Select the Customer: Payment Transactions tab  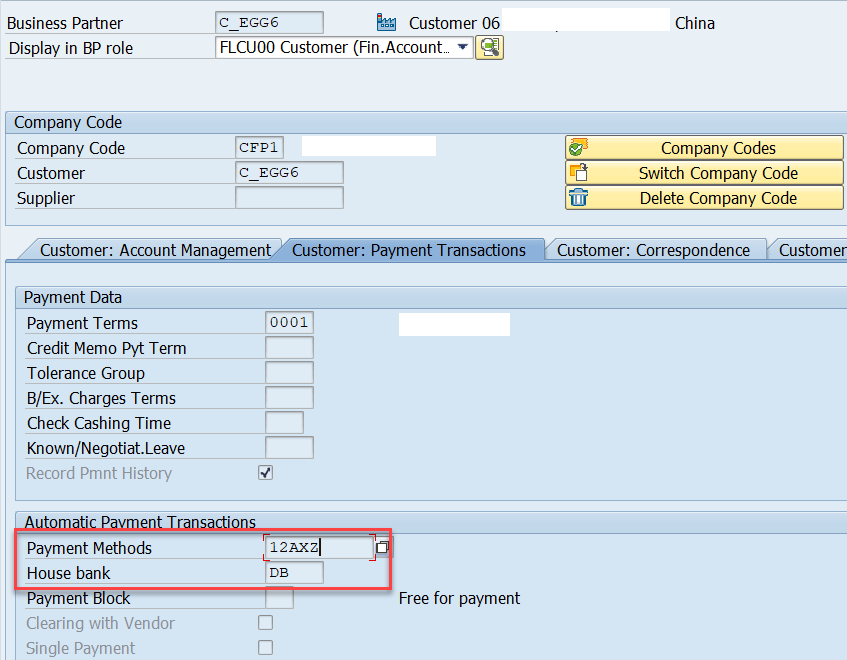pos(410,250)
